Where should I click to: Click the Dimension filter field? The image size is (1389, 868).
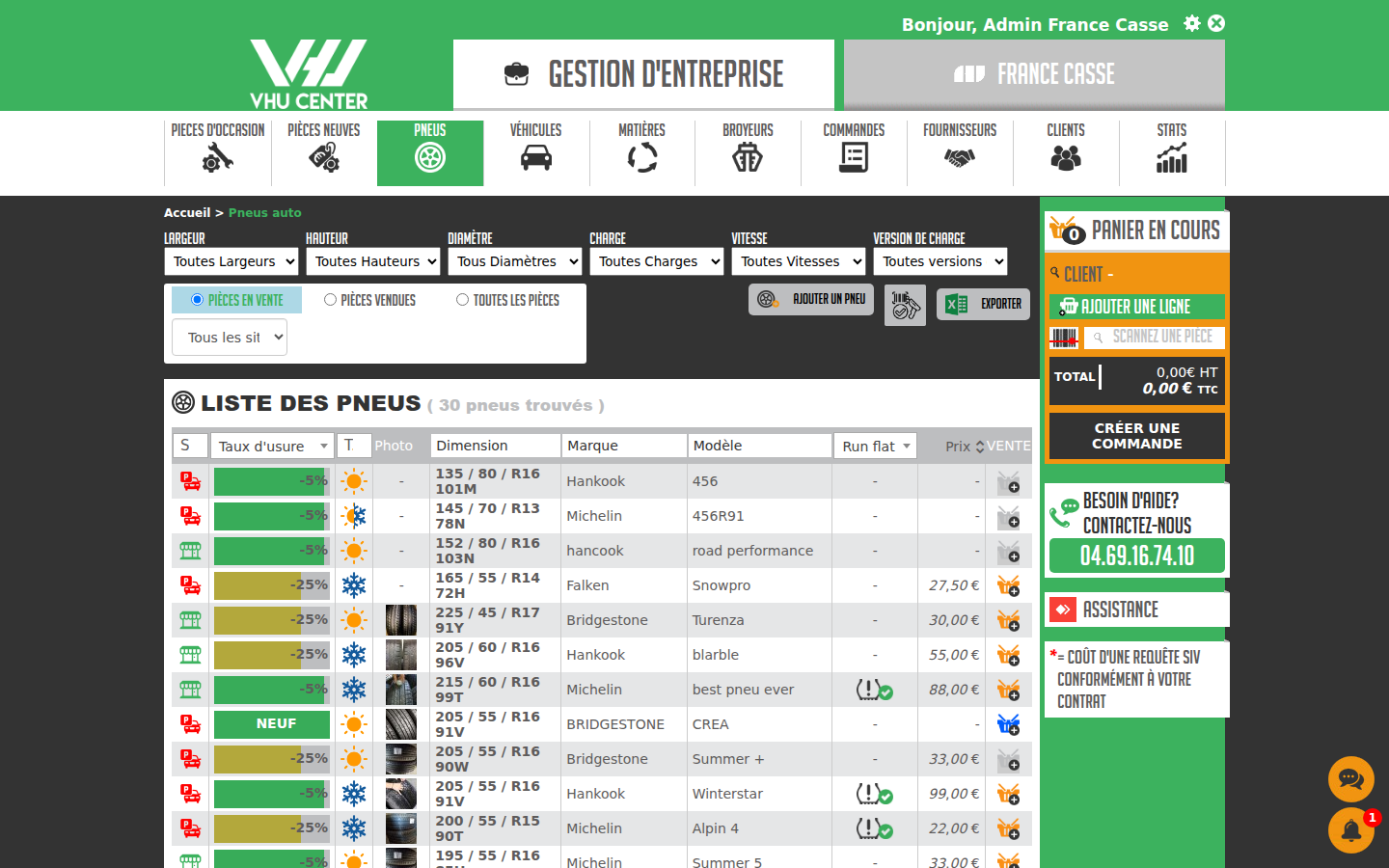point(495,446)
